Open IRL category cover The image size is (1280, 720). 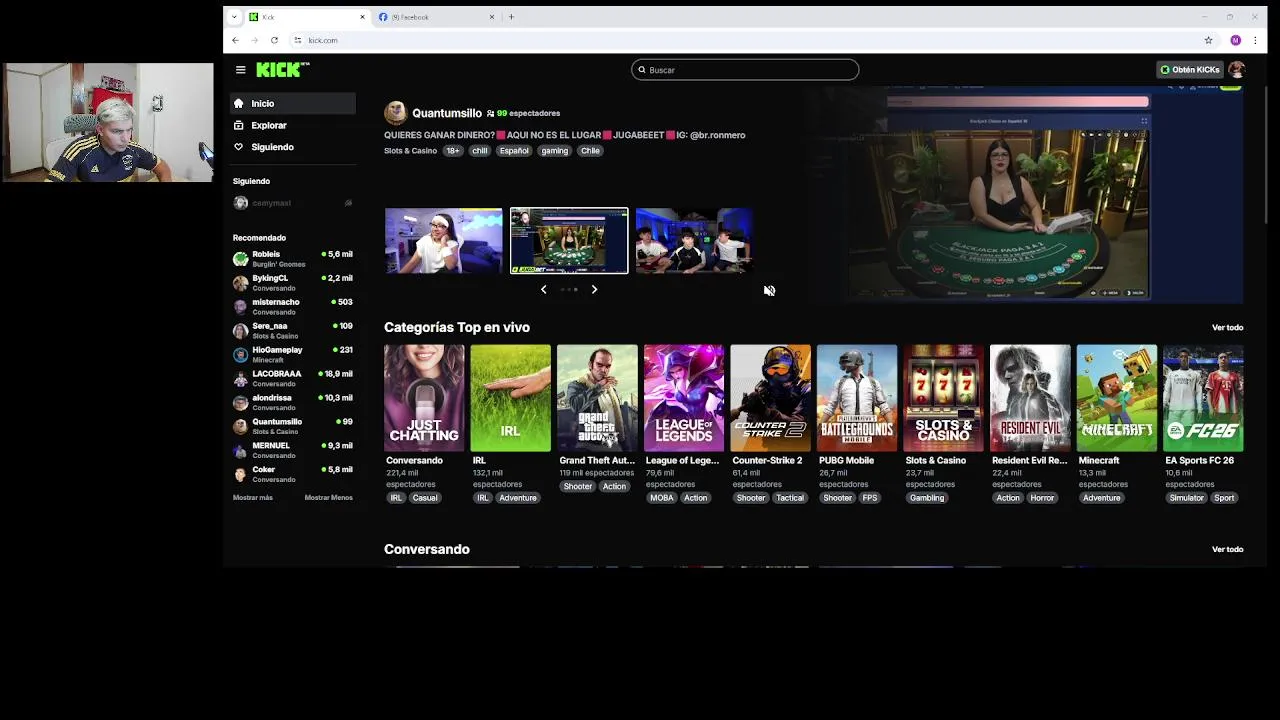(x=510, y=398)
